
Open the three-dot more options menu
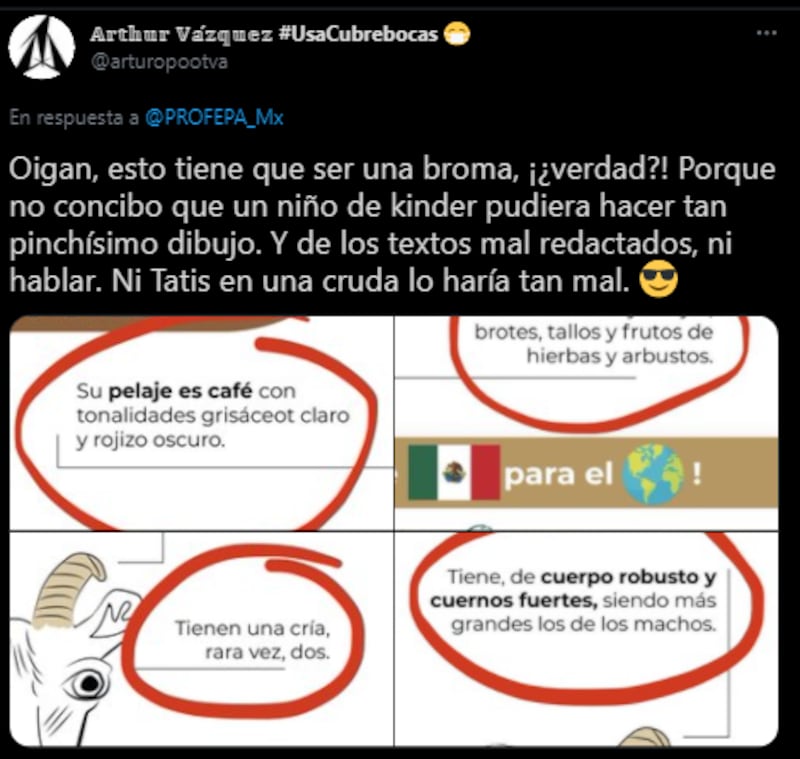(x=766, y=33)
